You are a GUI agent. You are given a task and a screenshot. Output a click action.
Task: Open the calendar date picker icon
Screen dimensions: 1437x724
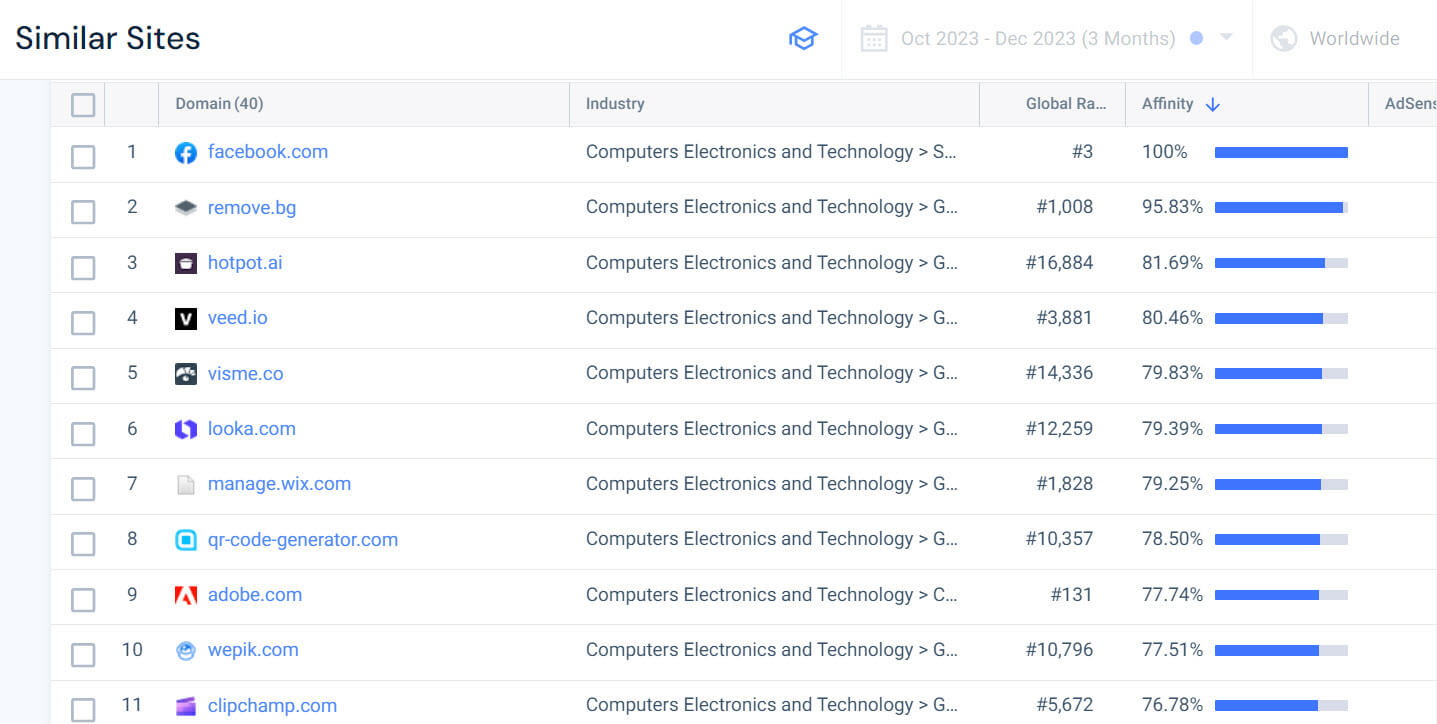coord(874,37)
